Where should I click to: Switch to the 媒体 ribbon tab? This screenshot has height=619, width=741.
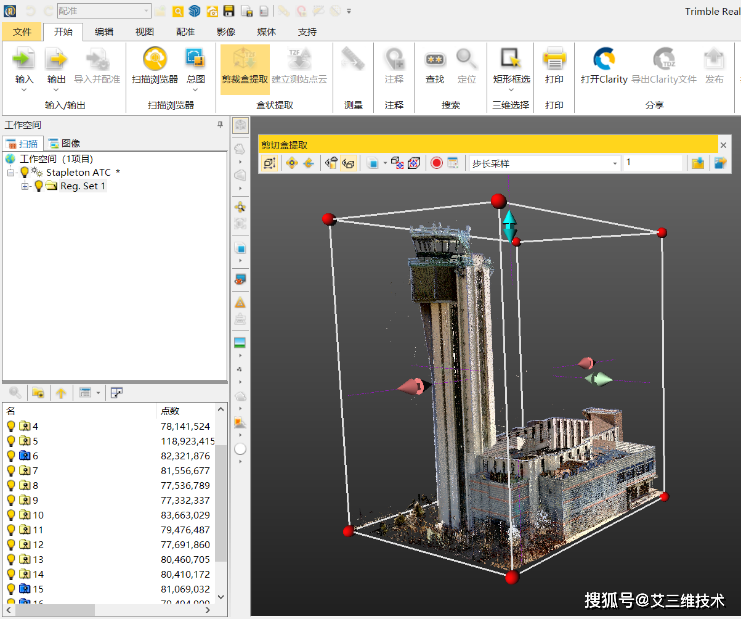pyautogui.click(x=267, y=32)
